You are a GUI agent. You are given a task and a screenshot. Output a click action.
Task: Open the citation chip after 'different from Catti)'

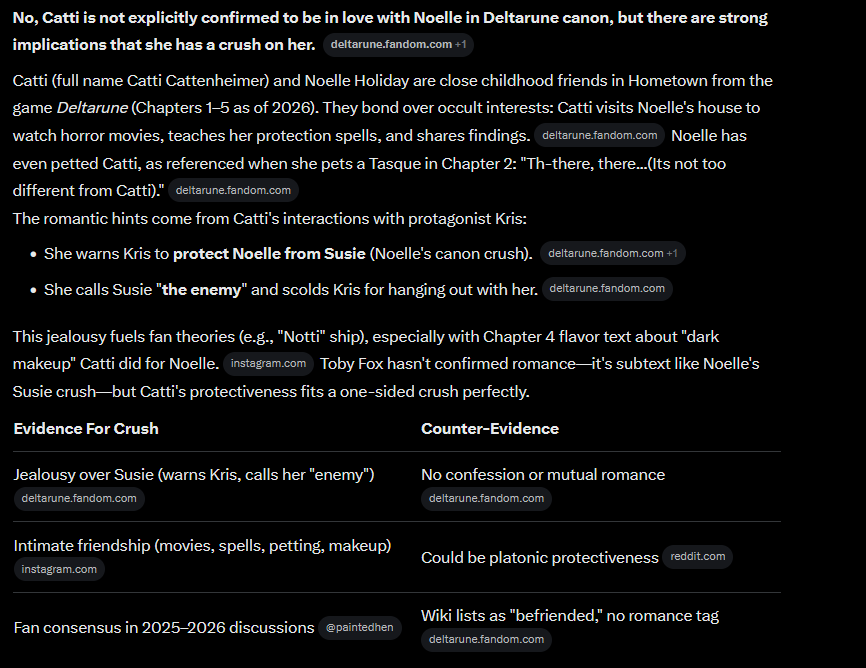(233, 190)
